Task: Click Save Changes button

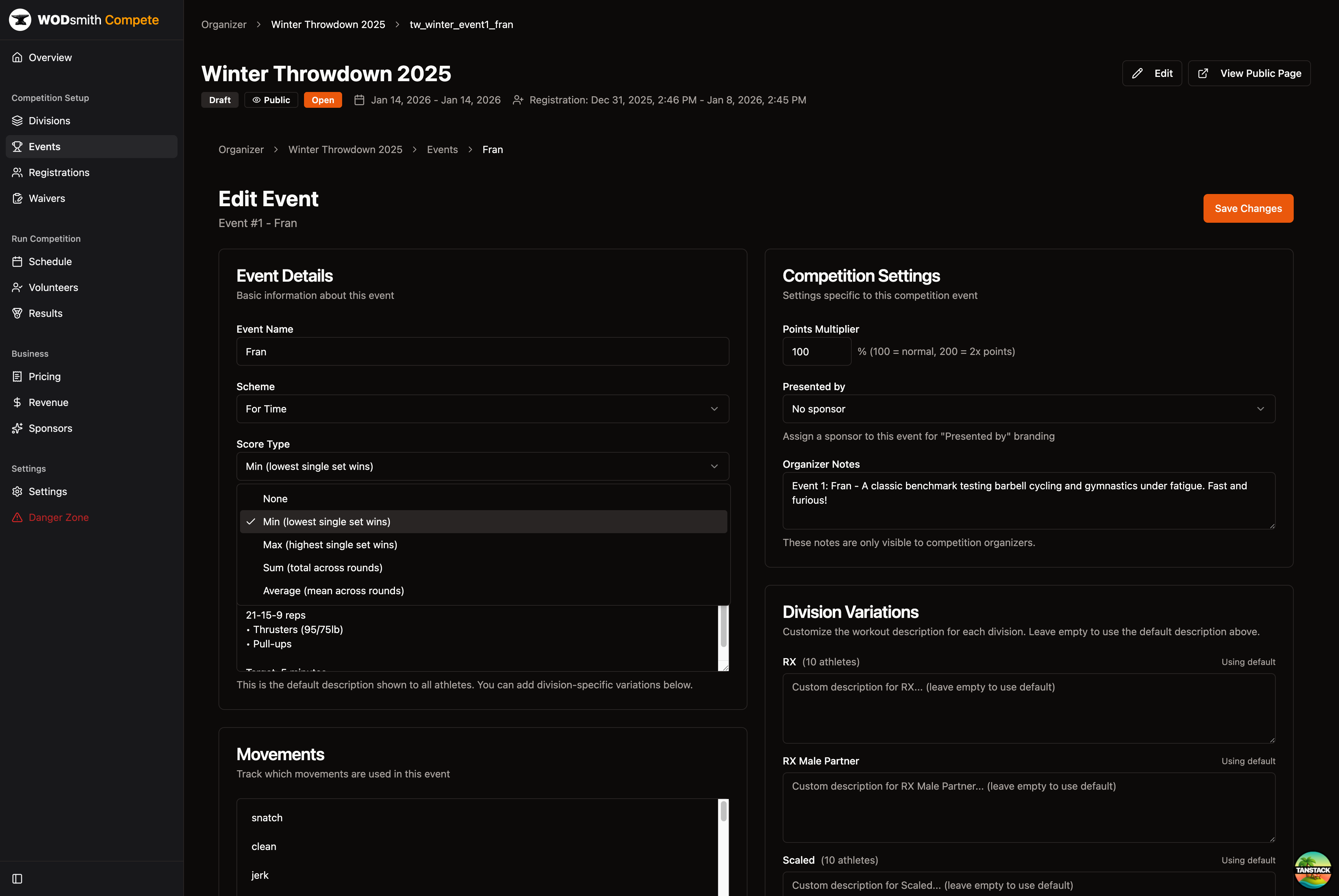Action: [1248, 209]
